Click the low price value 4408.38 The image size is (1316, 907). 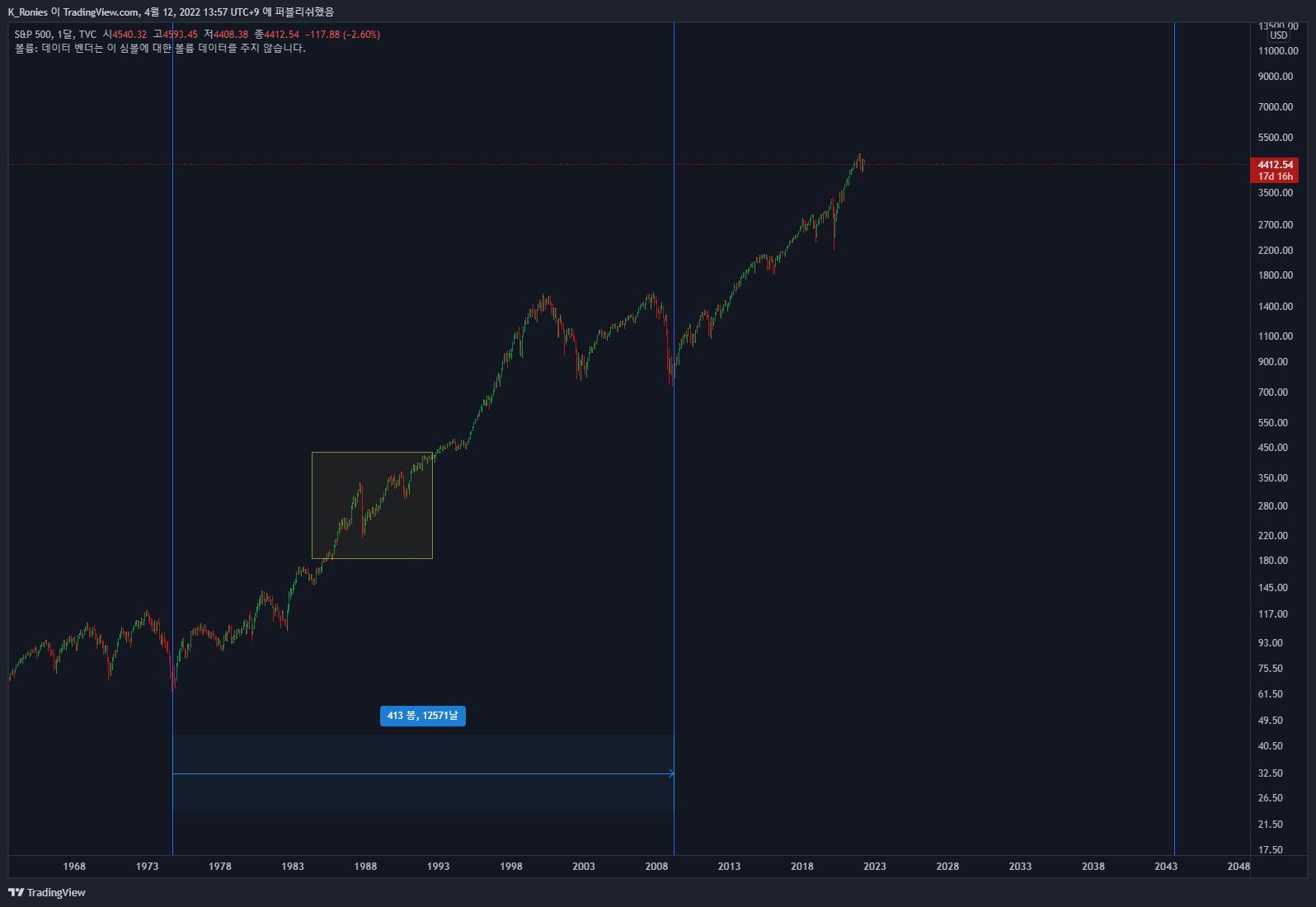231,35
